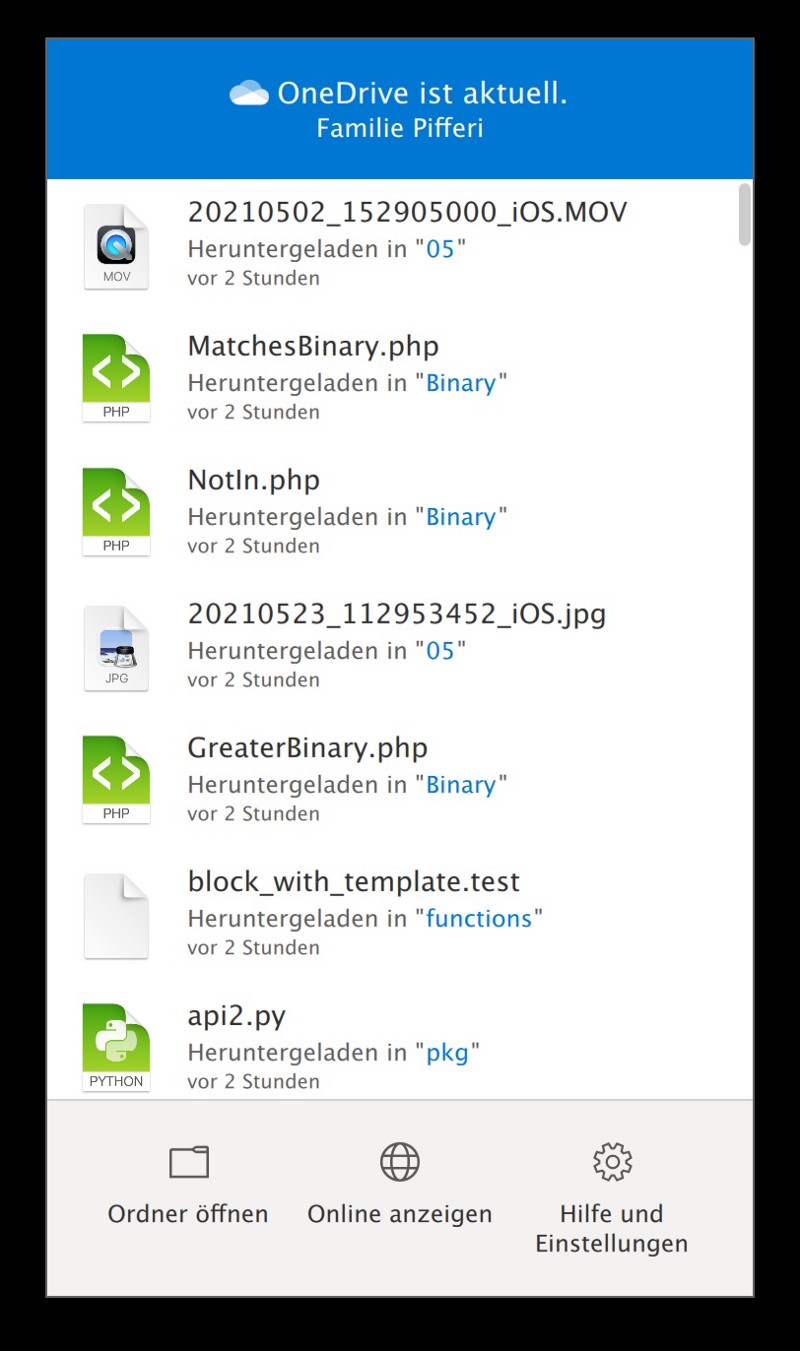Click the PHP icon beside NotIn.php
Image resolution: width=800 pixels, height=1351 pixels.
pos(116,512)
